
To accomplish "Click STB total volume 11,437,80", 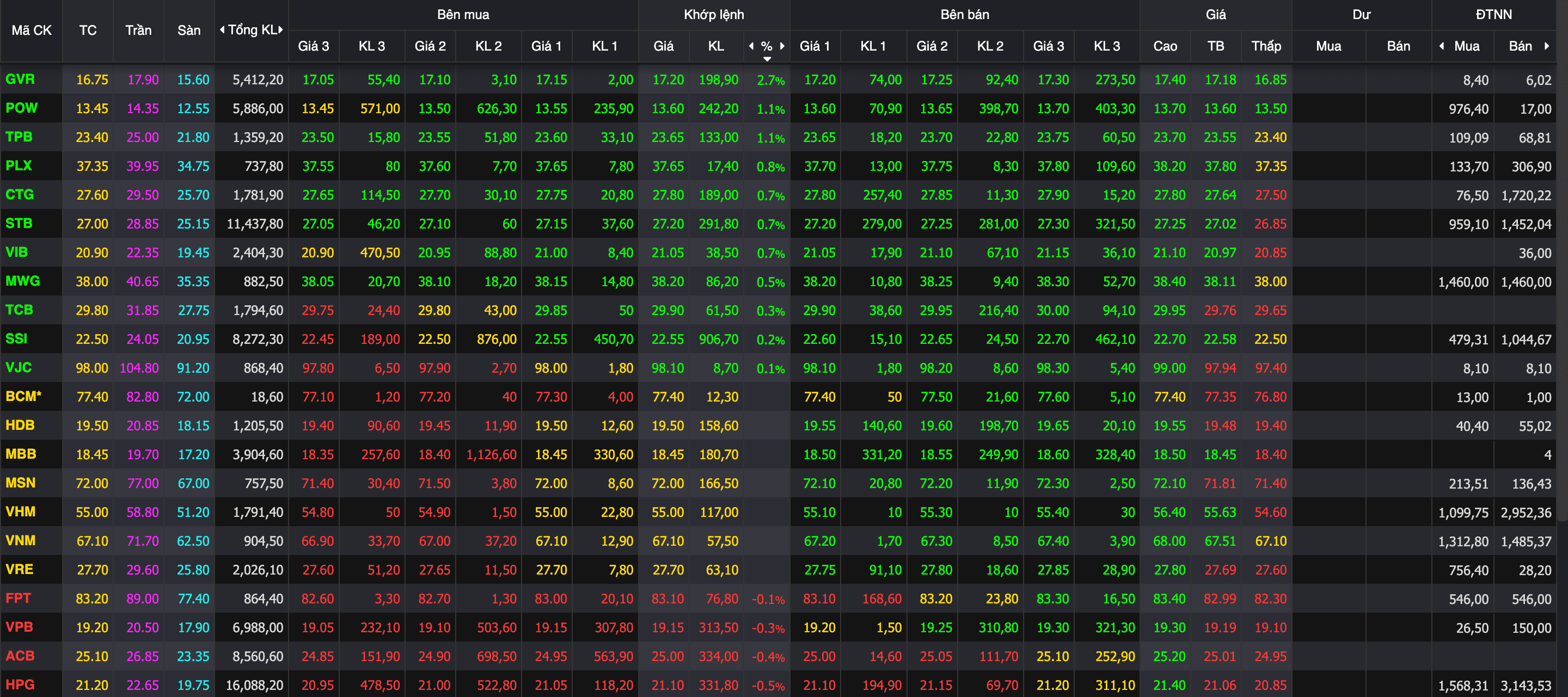I will (254, 224).
